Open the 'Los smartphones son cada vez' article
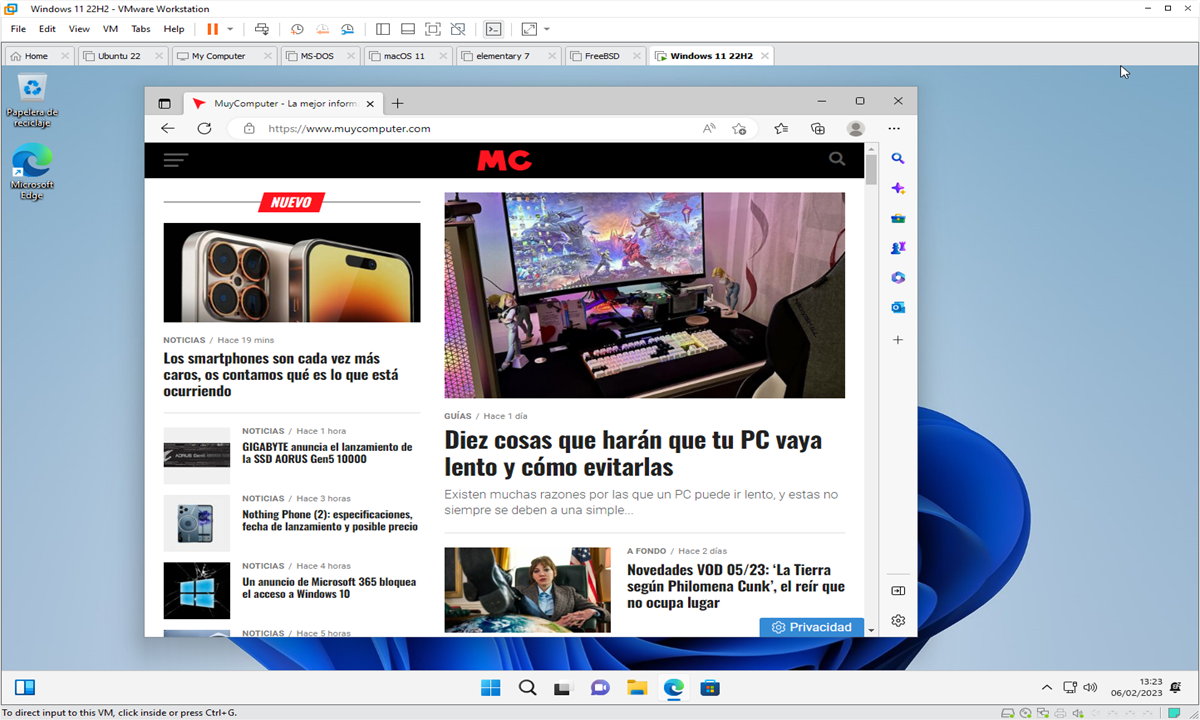This screenshot has width=1200, height=720. pos(281,375)
